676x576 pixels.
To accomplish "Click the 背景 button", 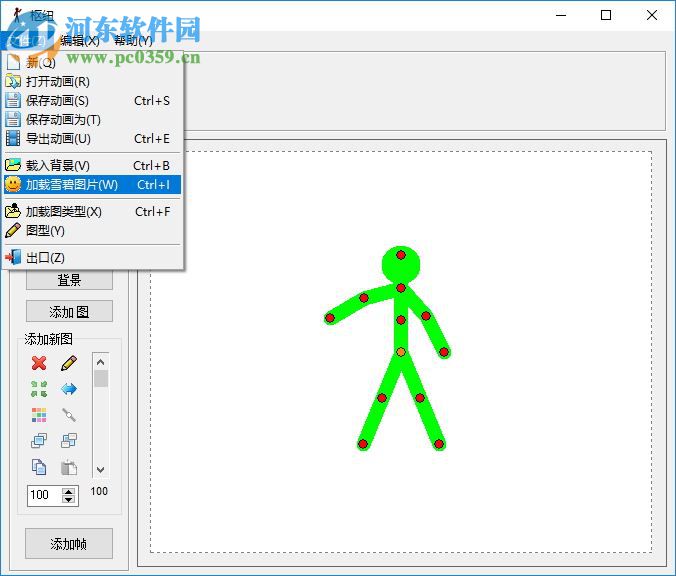I will [69, 280].
